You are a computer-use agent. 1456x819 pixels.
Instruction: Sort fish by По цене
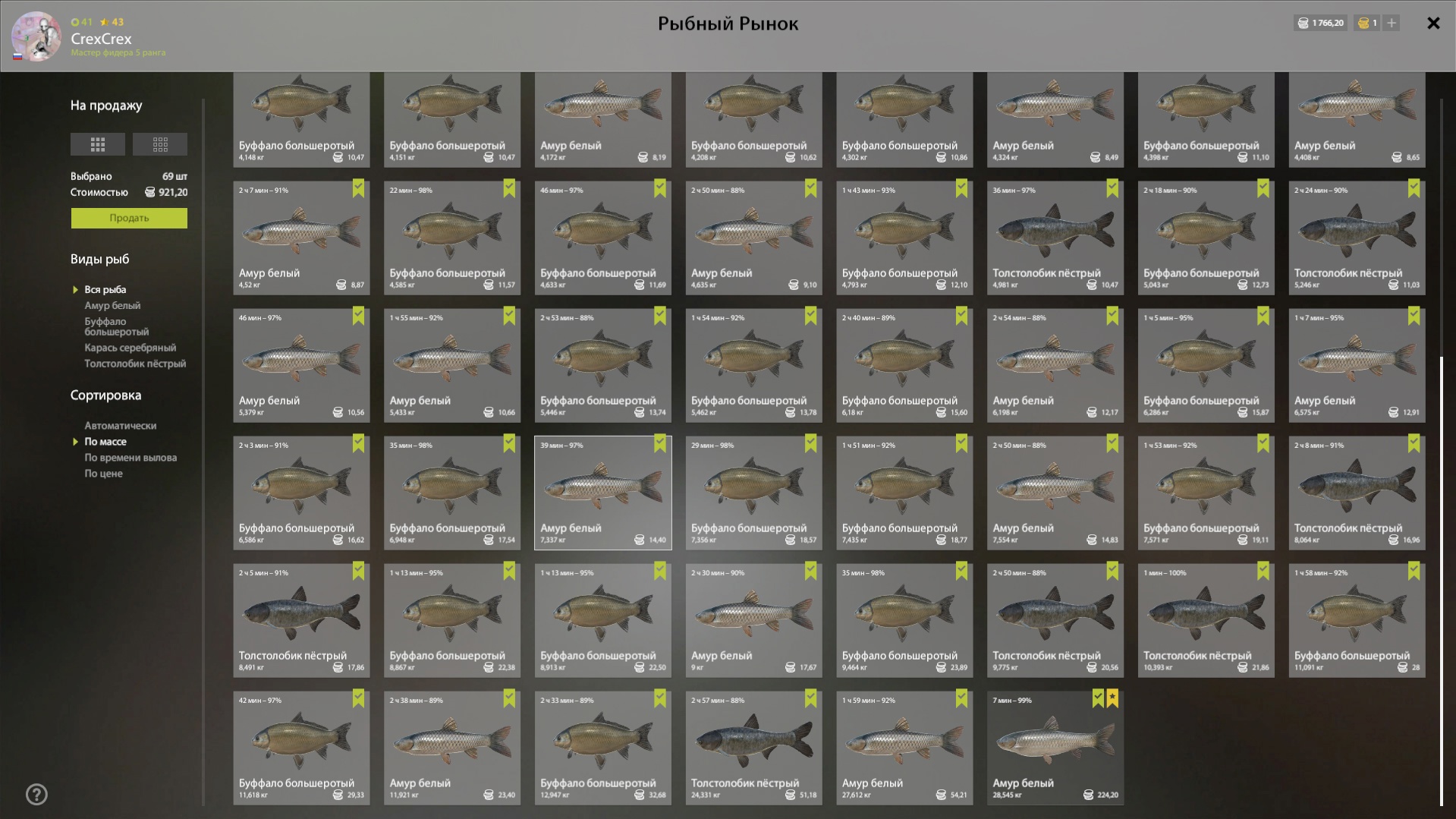pyautogui.click(x=103, y=474)
